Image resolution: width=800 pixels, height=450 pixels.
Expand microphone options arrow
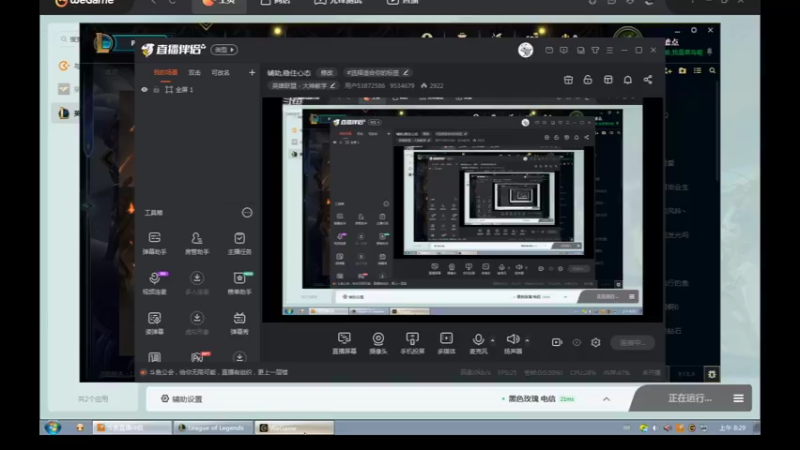[492, 340]
